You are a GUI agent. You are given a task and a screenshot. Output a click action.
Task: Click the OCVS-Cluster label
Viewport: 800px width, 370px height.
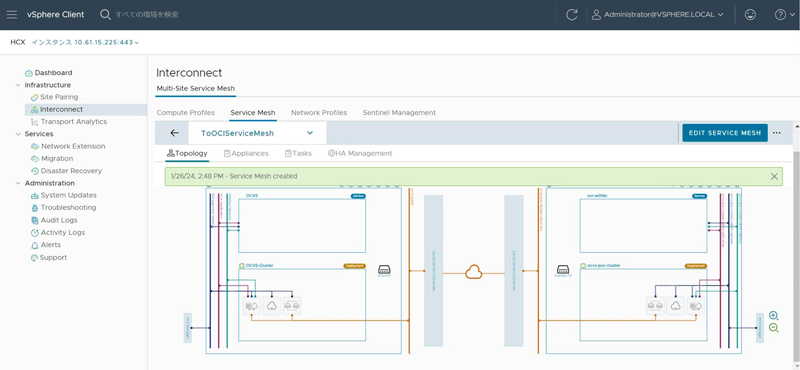click(x=260, y=265)
